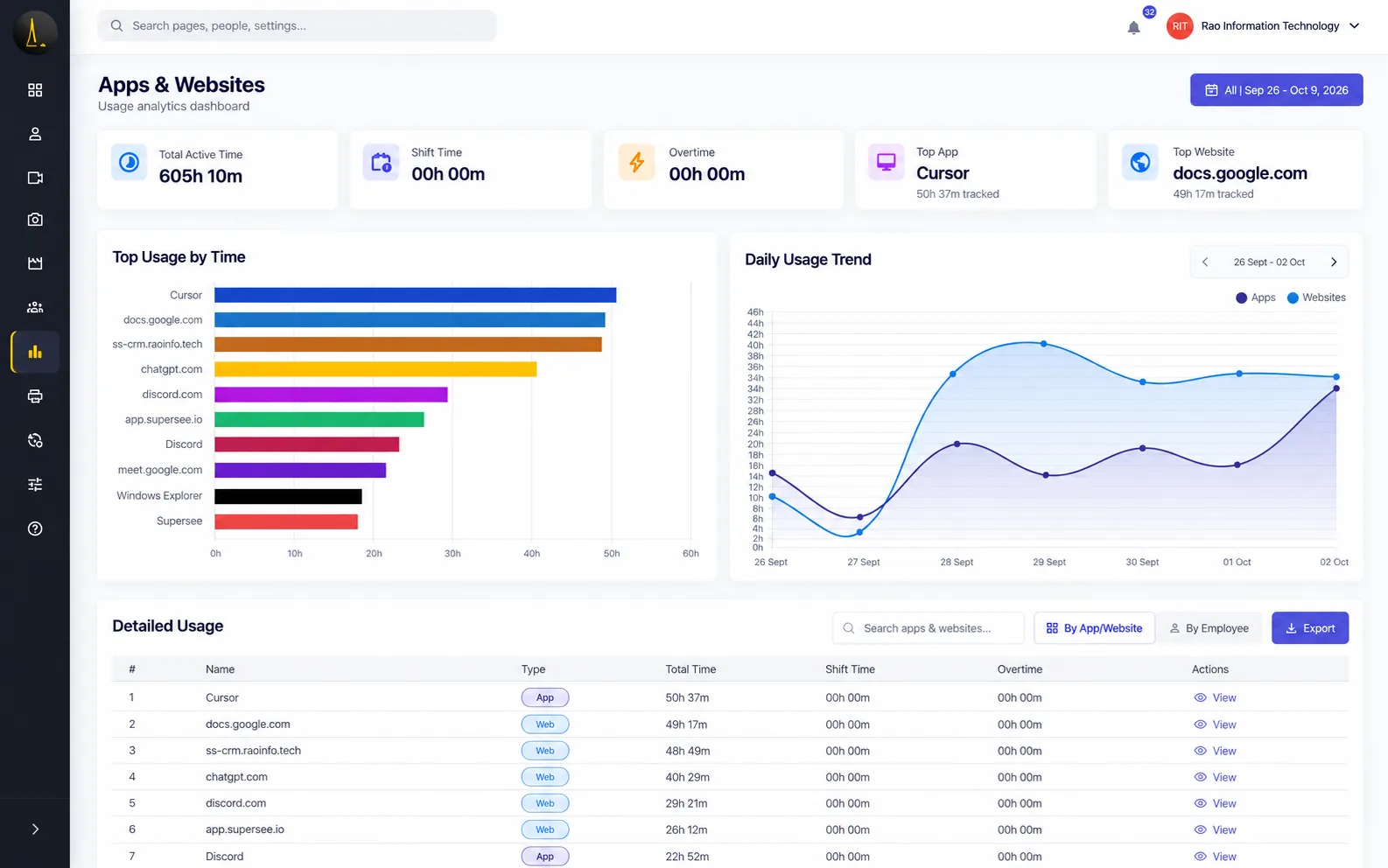Open the sync history icon in sidebar
The height and width of the screenshot is (868, 1388).
(35, 440)
